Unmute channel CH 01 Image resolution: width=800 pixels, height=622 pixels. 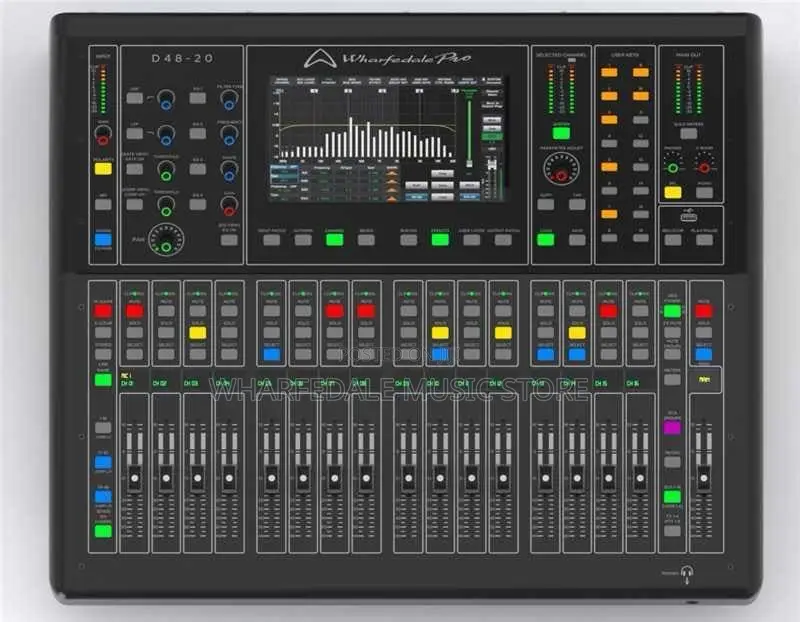click(x=135, y=311)
